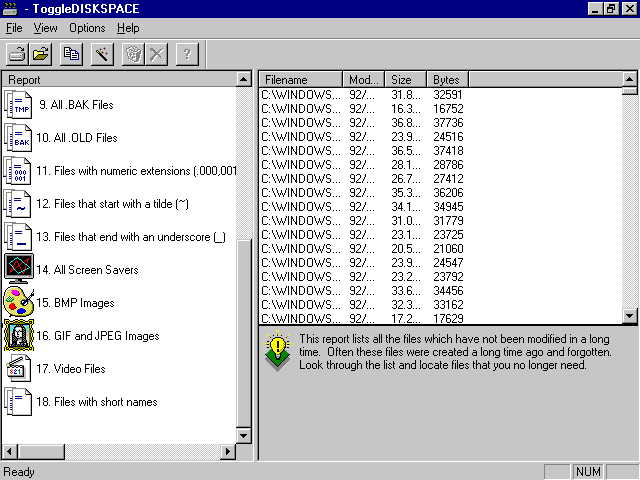The image size is (640, 480).
Task: Click the magic wand wizard icon
Action: (x=101, y=54)
